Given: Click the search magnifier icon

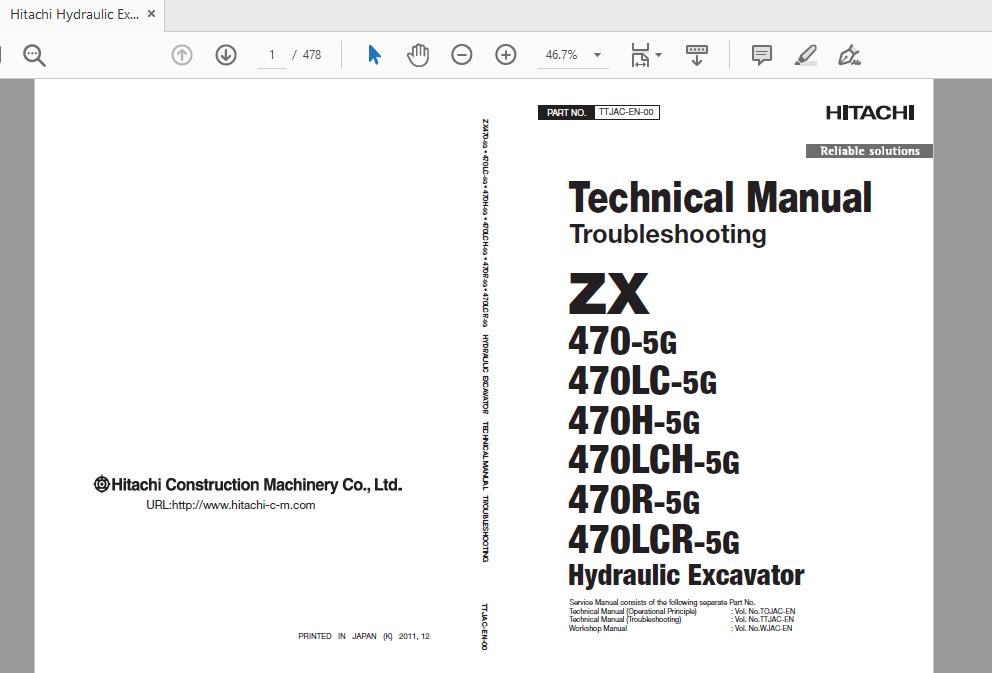Looking at the screenshot, I should [x=34, y=56].
